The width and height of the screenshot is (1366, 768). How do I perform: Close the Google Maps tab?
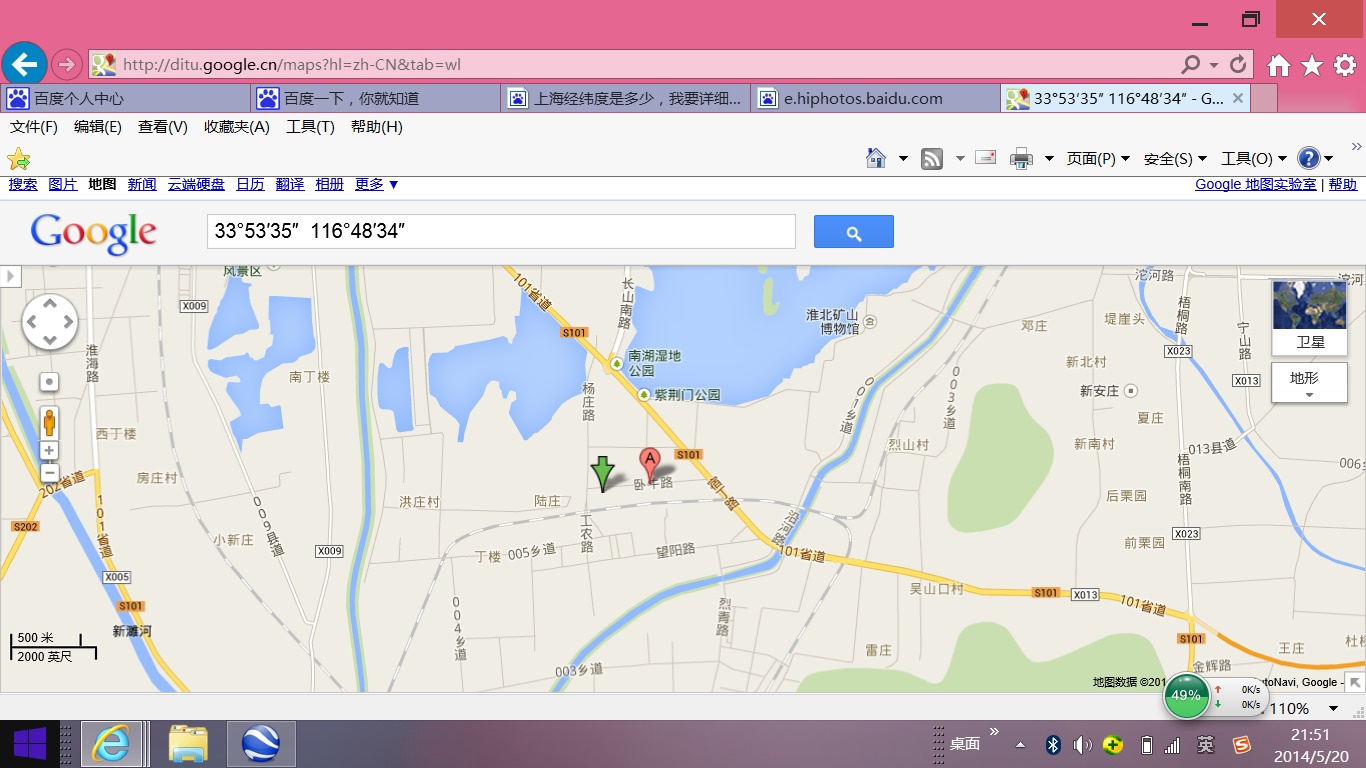pos(1238,98)
